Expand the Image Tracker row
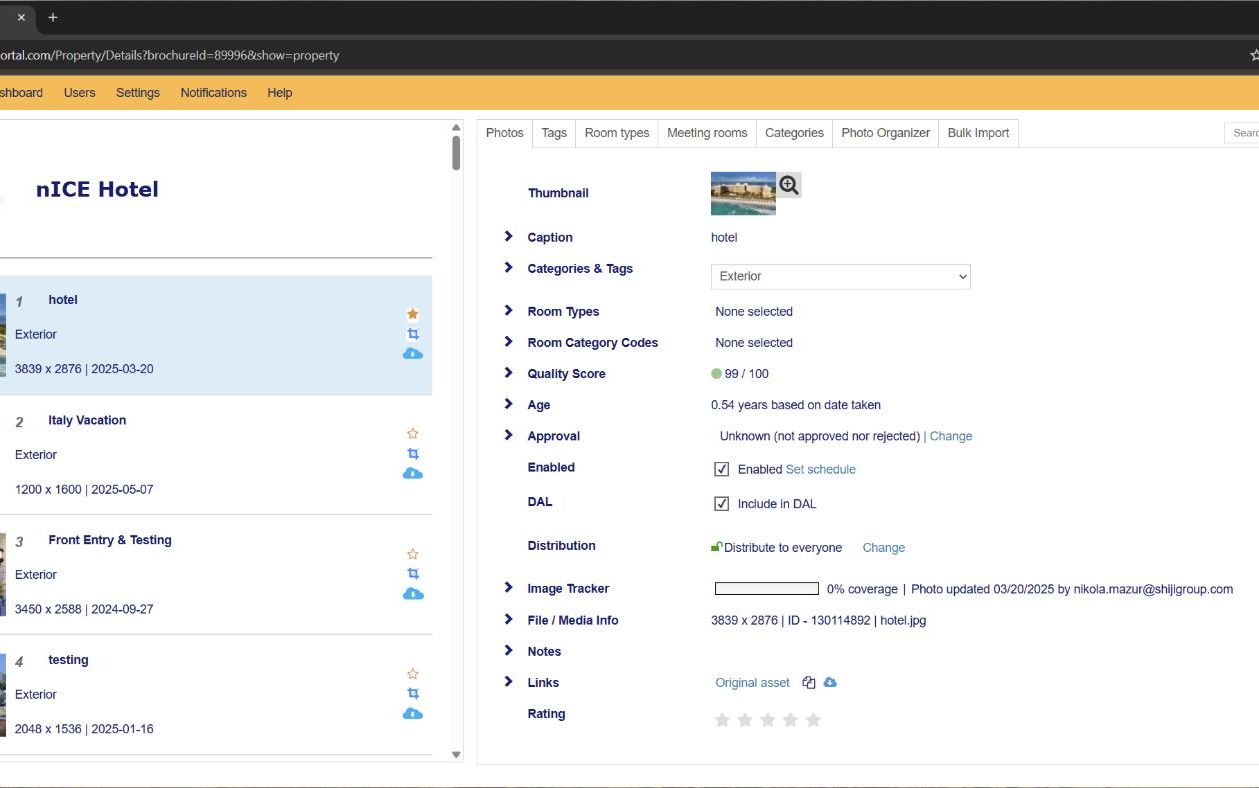 tap(509, 588)
